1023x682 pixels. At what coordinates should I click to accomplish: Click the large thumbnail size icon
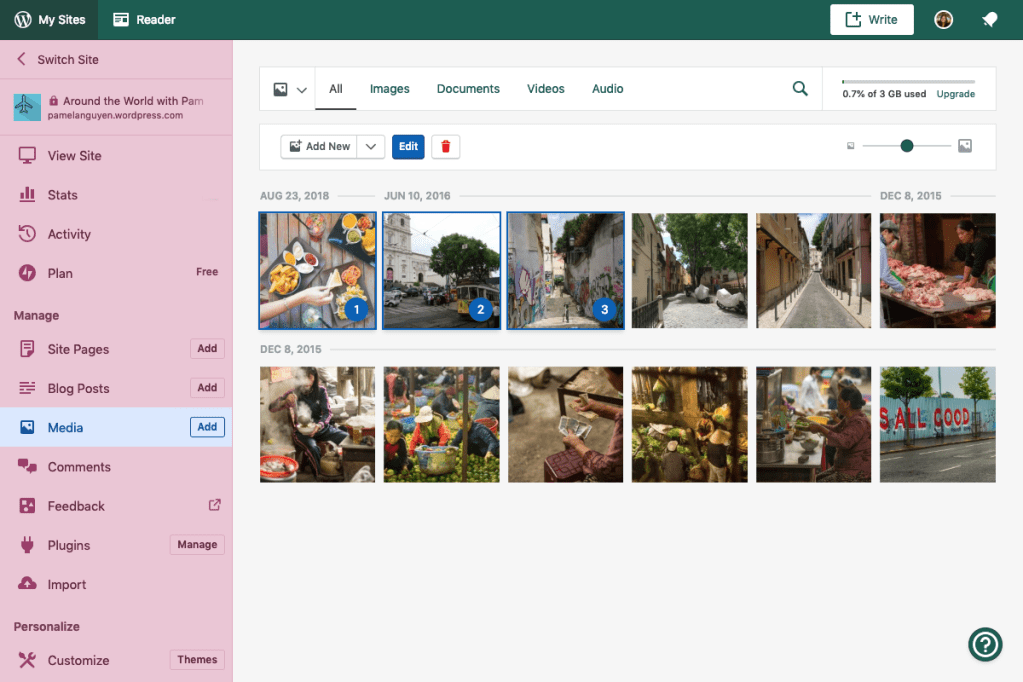[965, 146]
